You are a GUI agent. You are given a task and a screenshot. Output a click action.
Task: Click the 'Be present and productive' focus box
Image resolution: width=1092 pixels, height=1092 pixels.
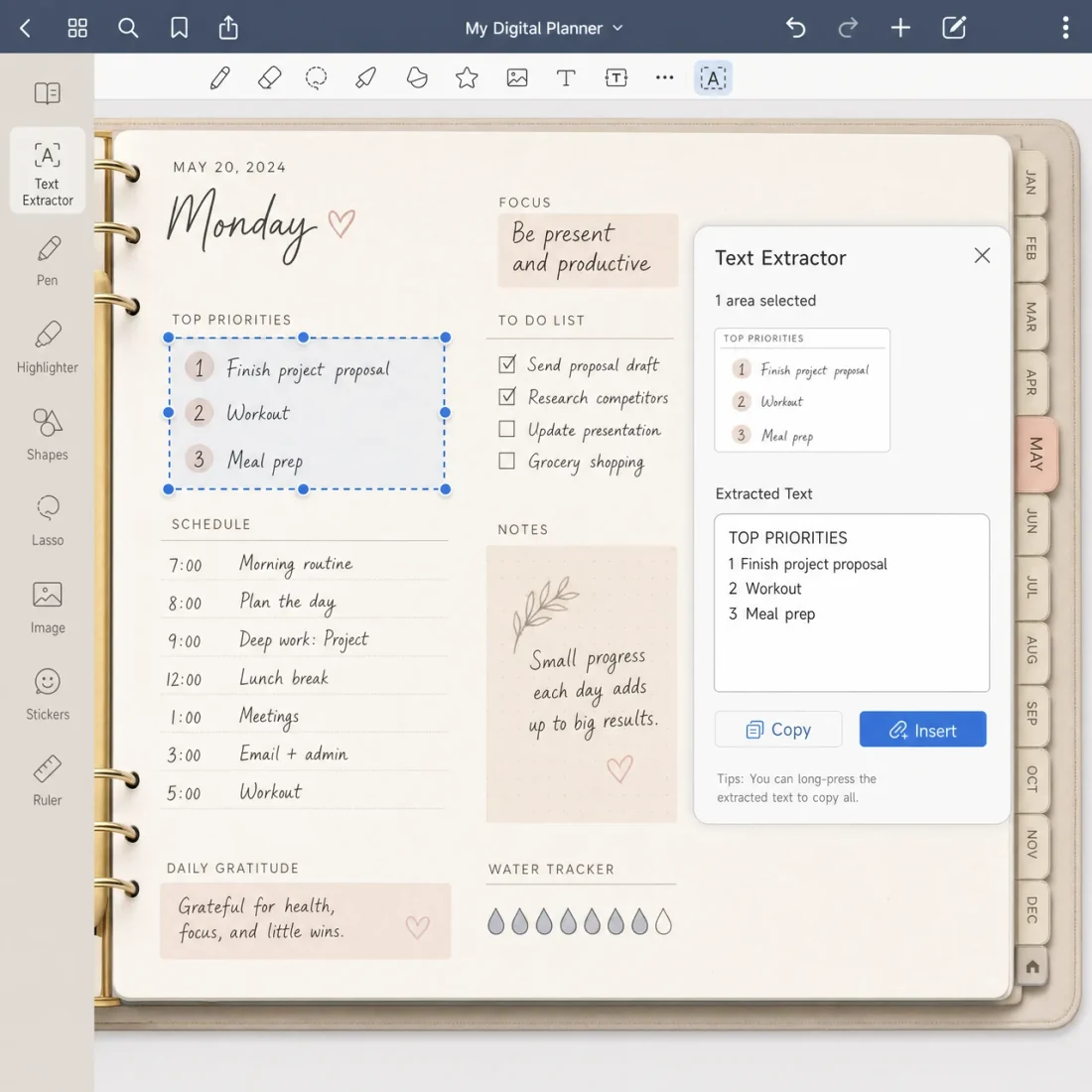coord(587,250)
